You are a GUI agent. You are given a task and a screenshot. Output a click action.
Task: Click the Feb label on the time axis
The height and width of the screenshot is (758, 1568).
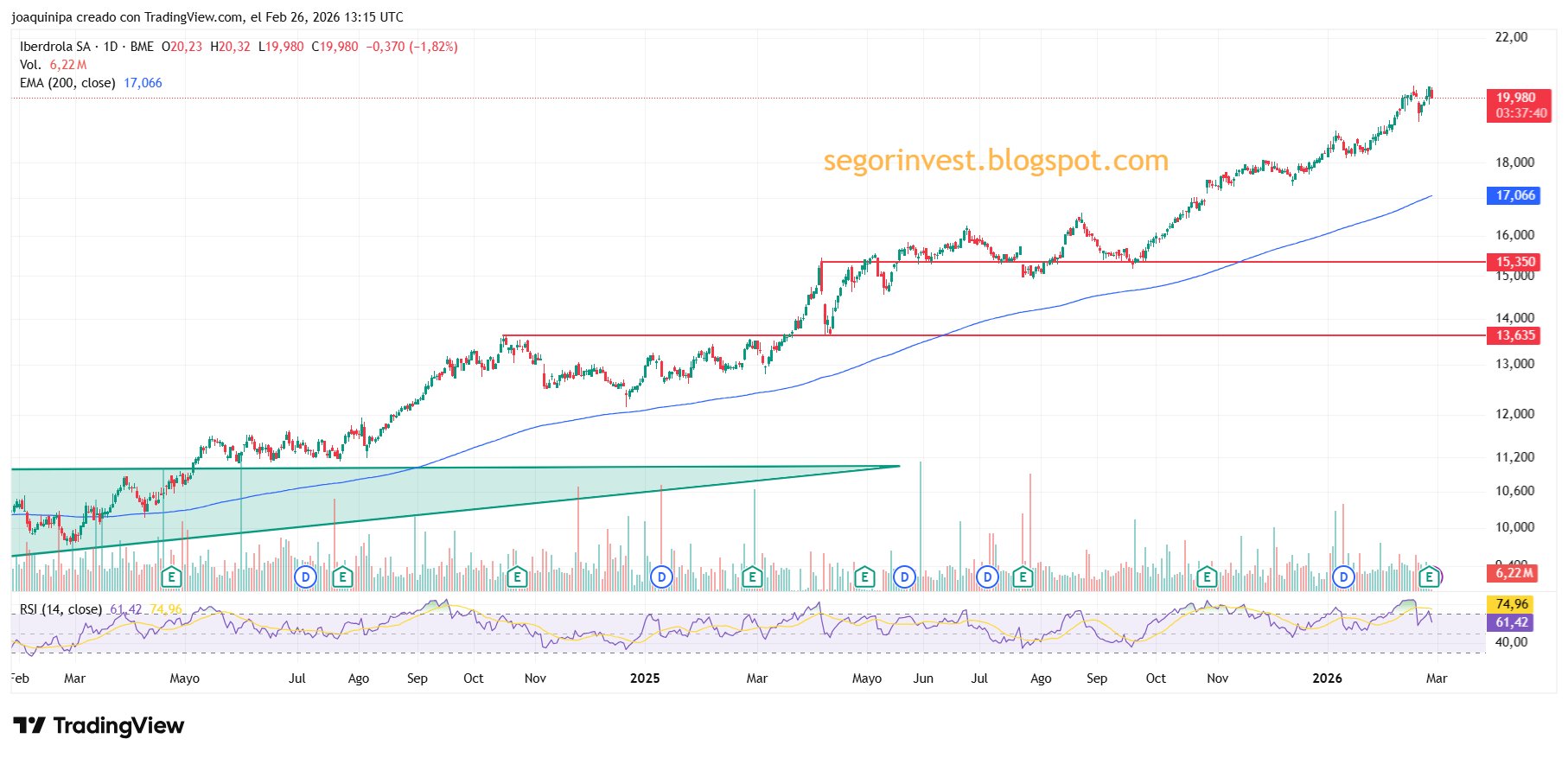tap(20, 678)
